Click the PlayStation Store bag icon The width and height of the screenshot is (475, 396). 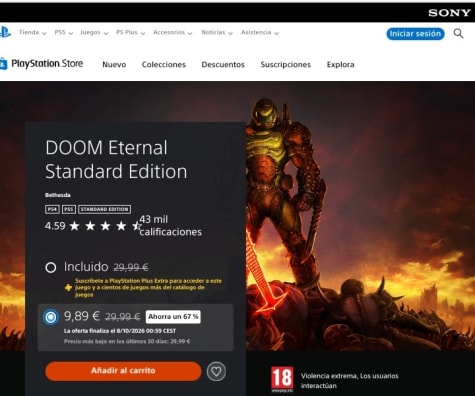(x=3, y=63)
